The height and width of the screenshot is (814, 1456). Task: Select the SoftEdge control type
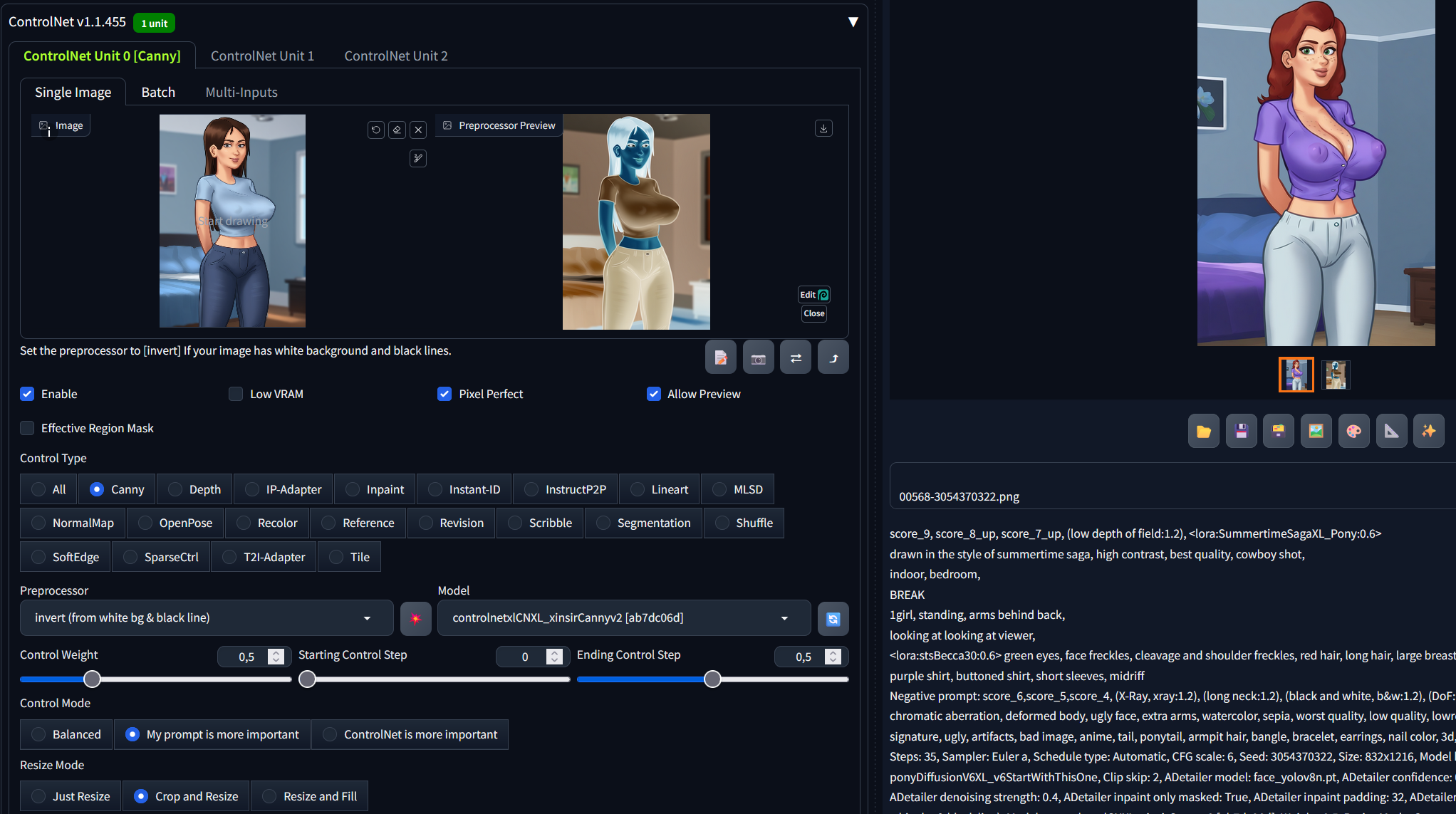(x=66, y=557)
